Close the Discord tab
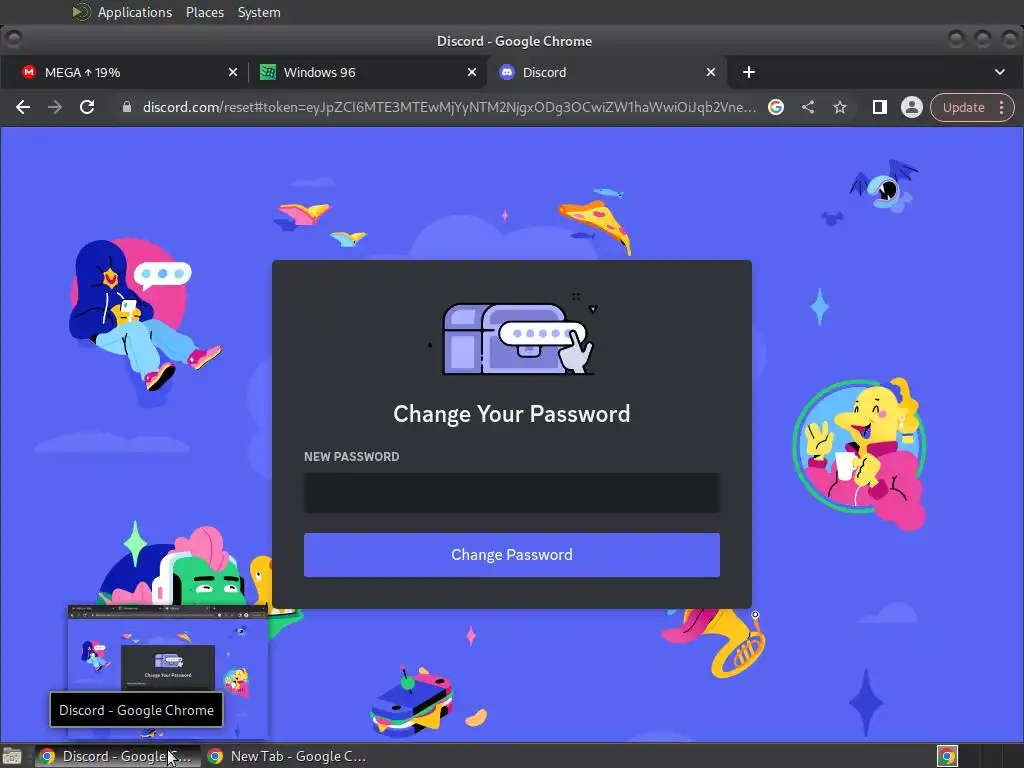Screen dimensions: 1024x768 [x=711, y=72]
